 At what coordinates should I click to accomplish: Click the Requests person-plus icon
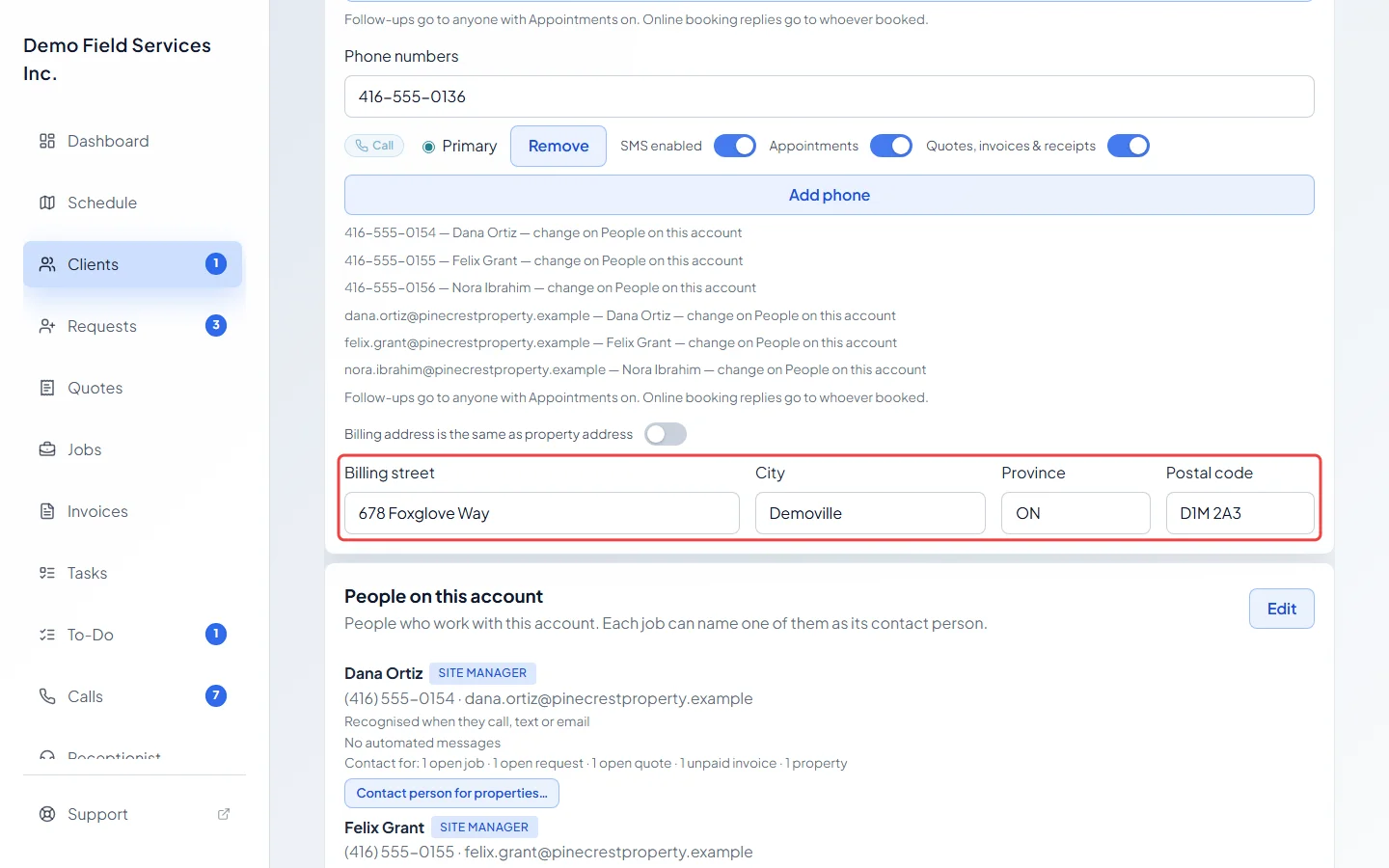(x=47, y=326)
